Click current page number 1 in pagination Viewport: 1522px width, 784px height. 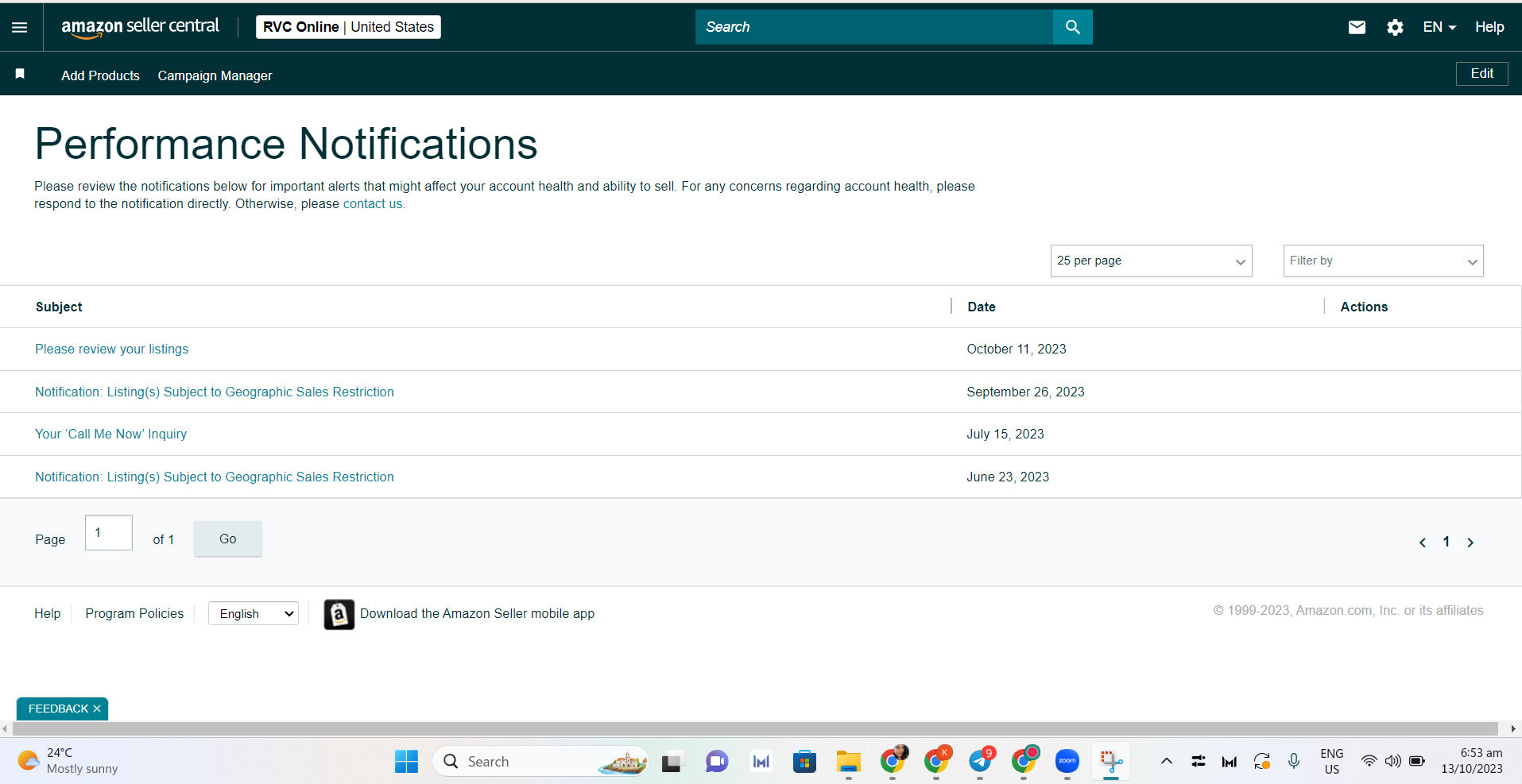[x=1446, y=542]
